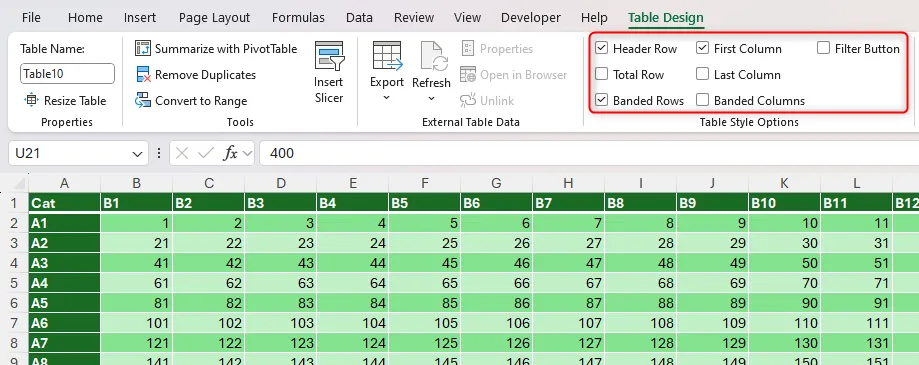Click the formula bar Enter checkmark icon
Screen dimensions: 919x365
click(x=206, y=153)
